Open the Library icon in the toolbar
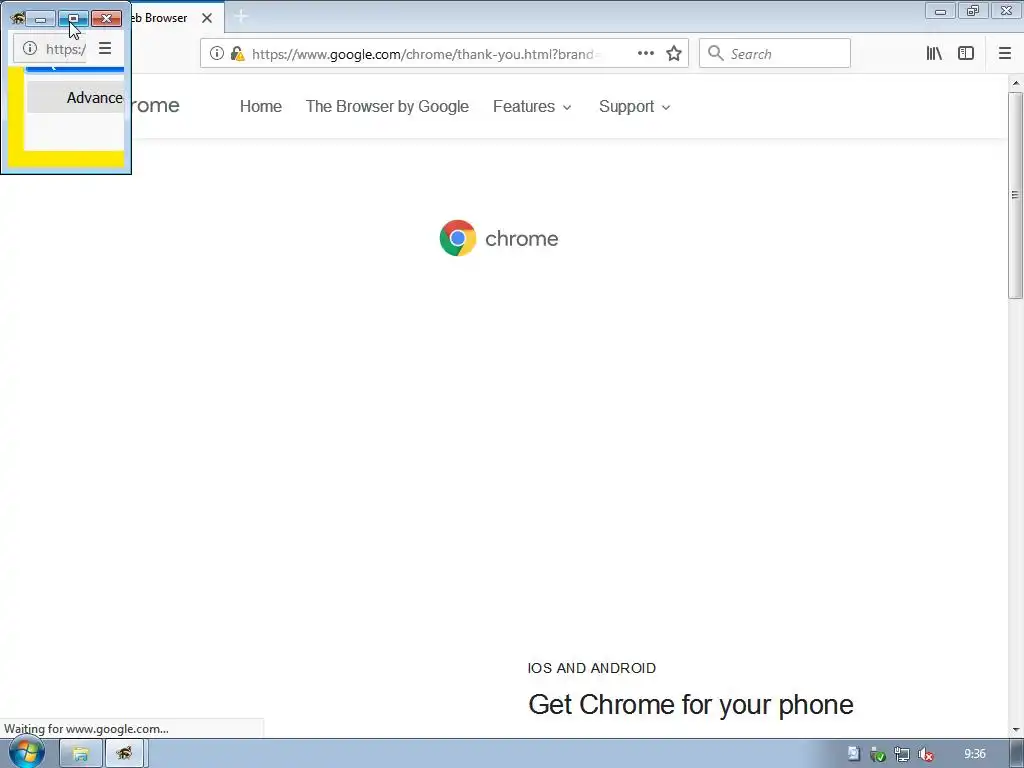The height and width of the screenshot is (768, 1024). (934, 54)
